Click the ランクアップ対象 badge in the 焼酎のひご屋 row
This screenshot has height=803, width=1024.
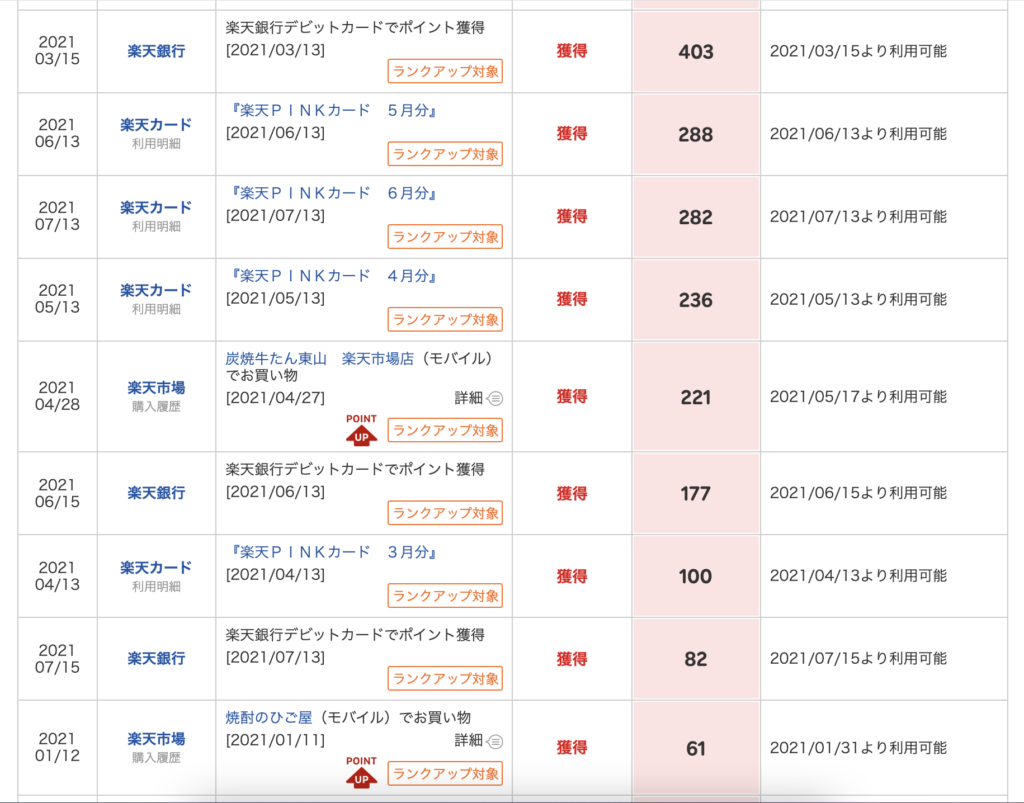pos(445,774)
